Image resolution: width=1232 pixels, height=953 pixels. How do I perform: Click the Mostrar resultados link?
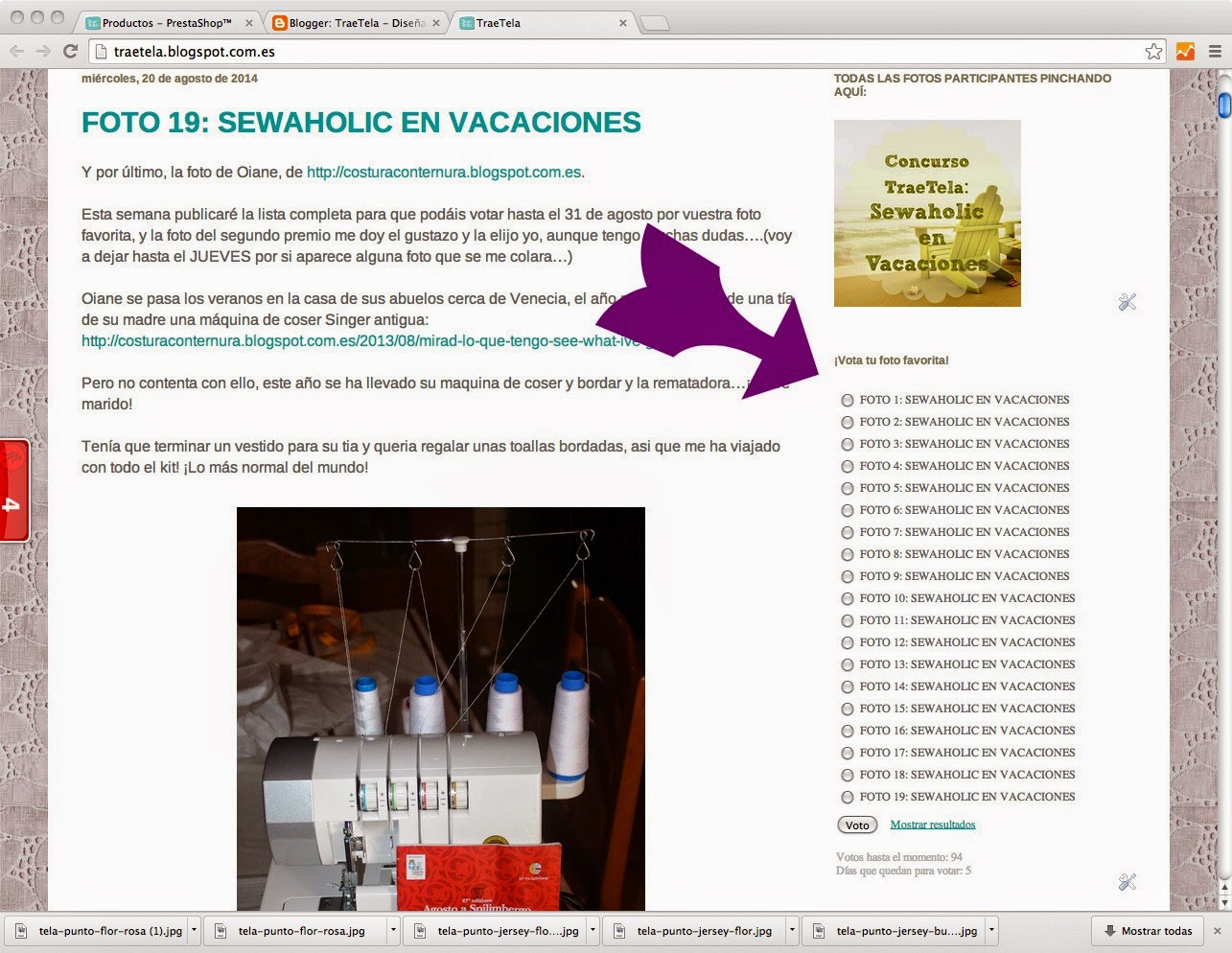click(x=933, y=825)
